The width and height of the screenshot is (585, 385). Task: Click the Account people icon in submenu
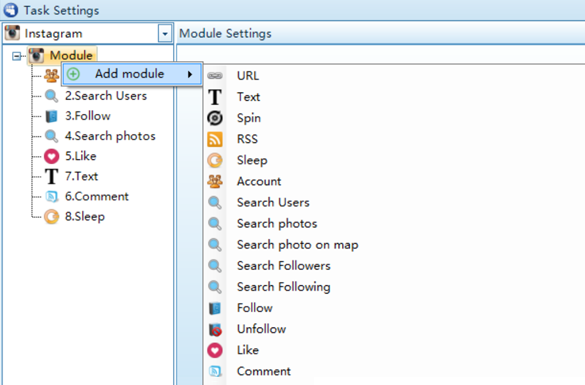click(215, 181)
